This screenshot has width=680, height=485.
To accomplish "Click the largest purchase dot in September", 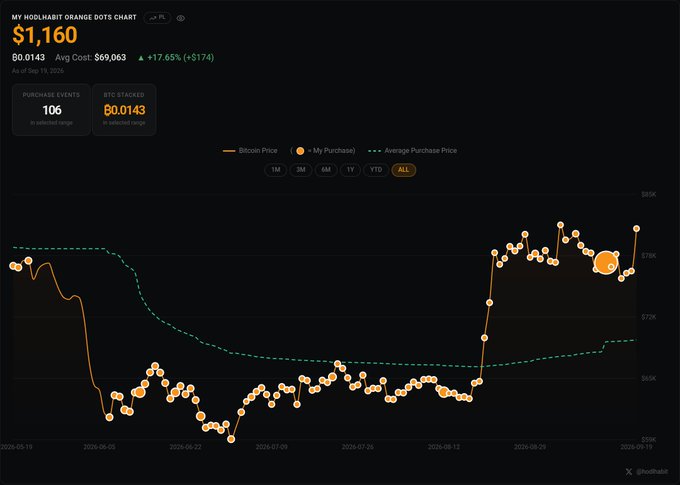I will 605,262.
